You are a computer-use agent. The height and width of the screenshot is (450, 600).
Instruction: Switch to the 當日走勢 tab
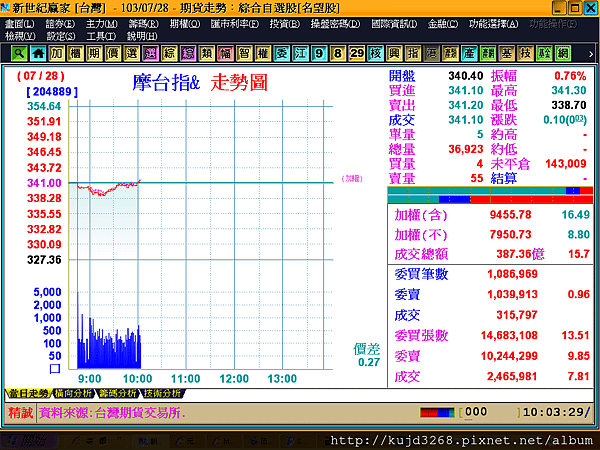pos(28,393)
